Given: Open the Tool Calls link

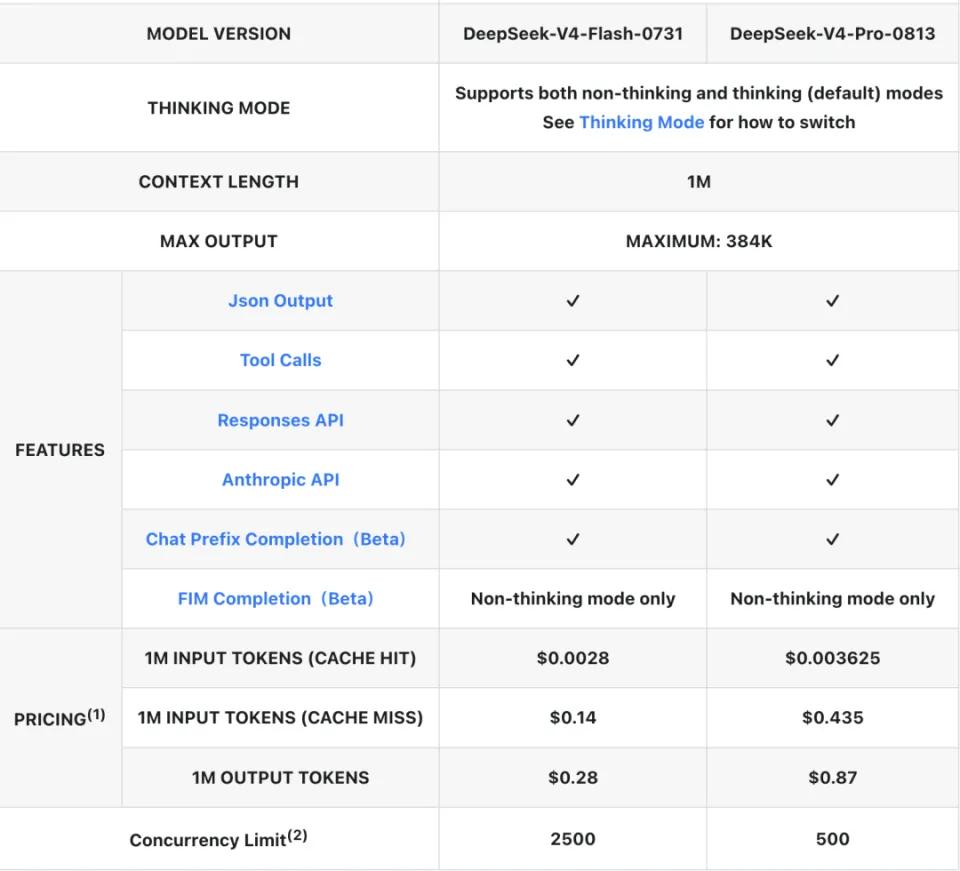Looking at the screenshot, I should click(x=280, y=360).
